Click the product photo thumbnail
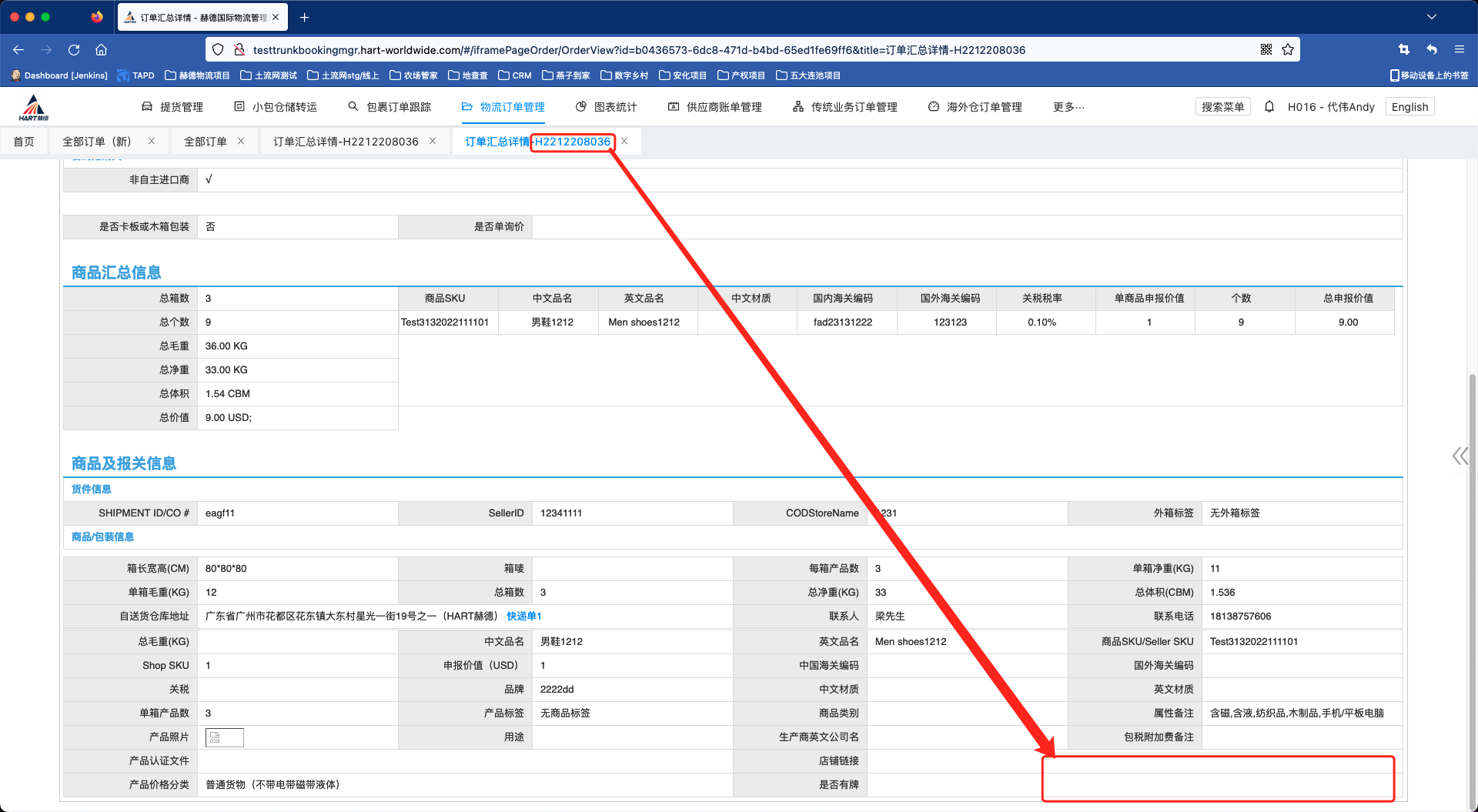The image size is (1478, 812). pos(224,737)
